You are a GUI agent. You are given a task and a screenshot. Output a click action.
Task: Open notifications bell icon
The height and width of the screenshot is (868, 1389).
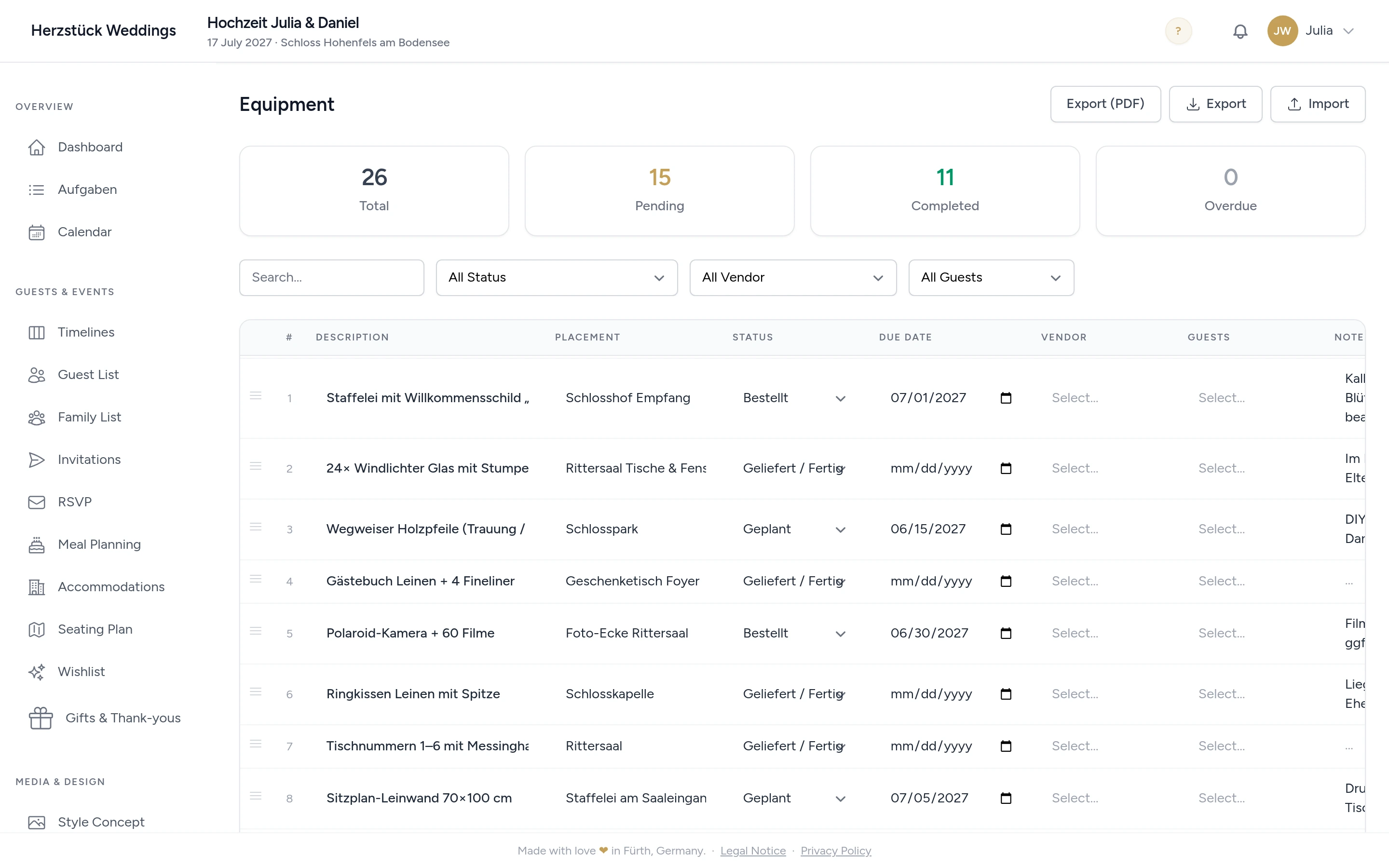tap(1240, 31)
